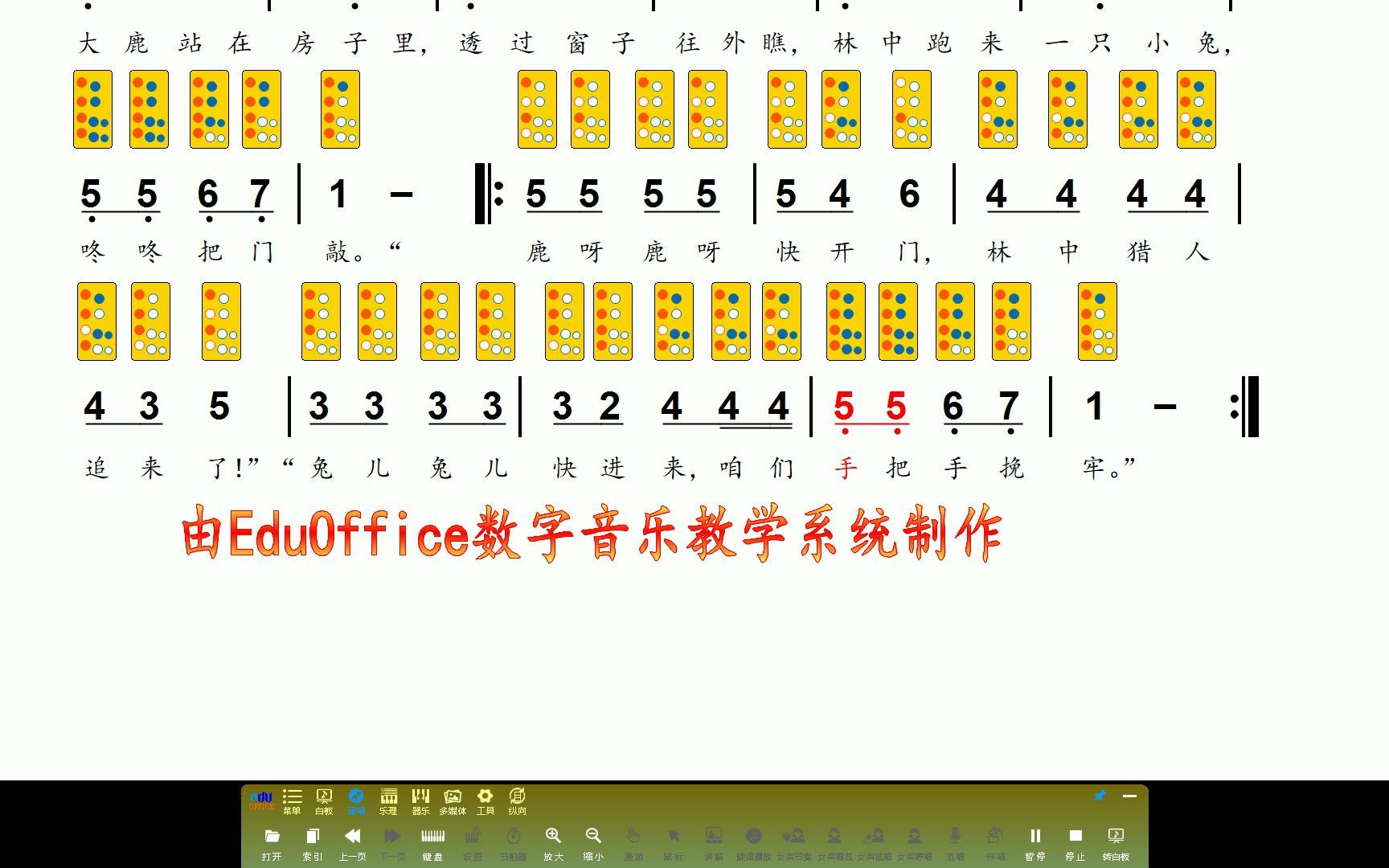Choose 女声节奏 female rhythm mode

(x=794, y=844)
